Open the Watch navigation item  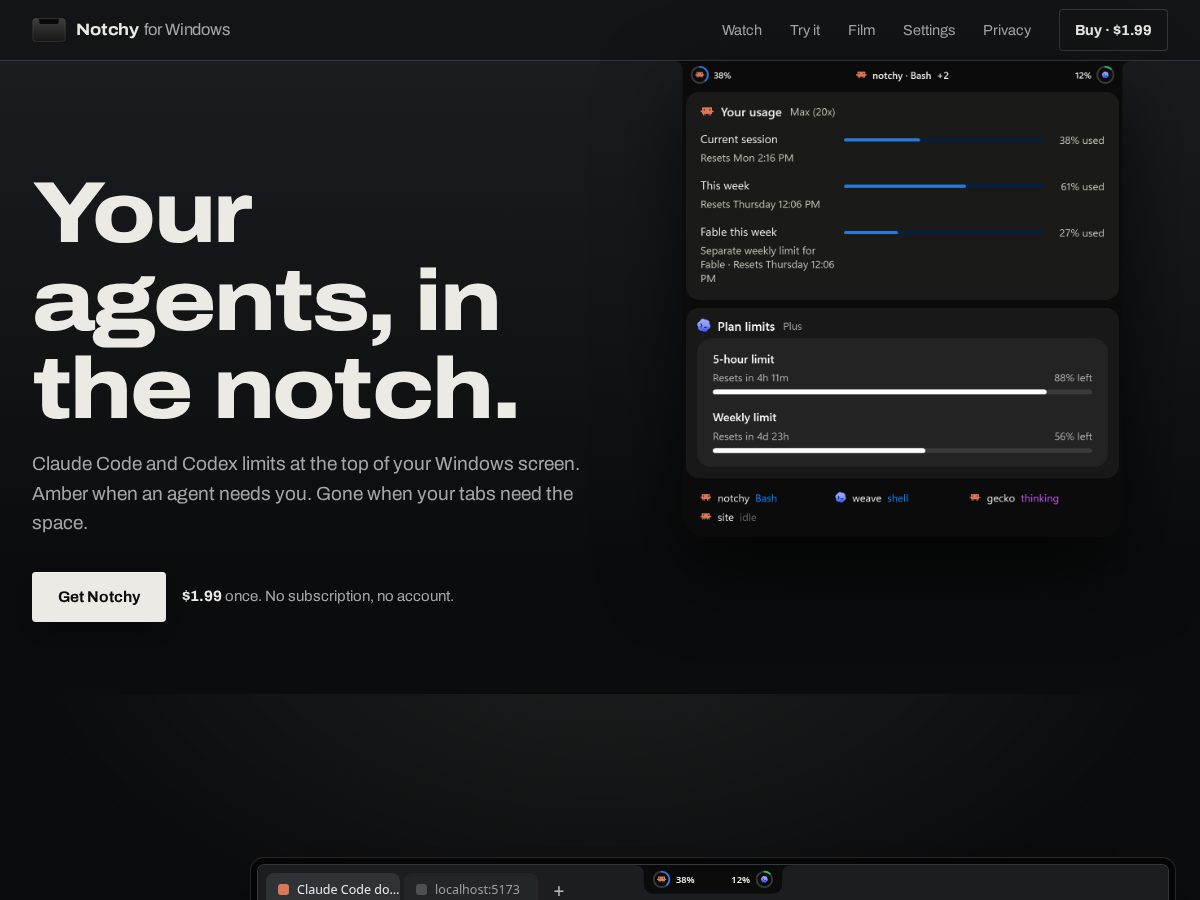pyautogui.click(x=742, y=30)
